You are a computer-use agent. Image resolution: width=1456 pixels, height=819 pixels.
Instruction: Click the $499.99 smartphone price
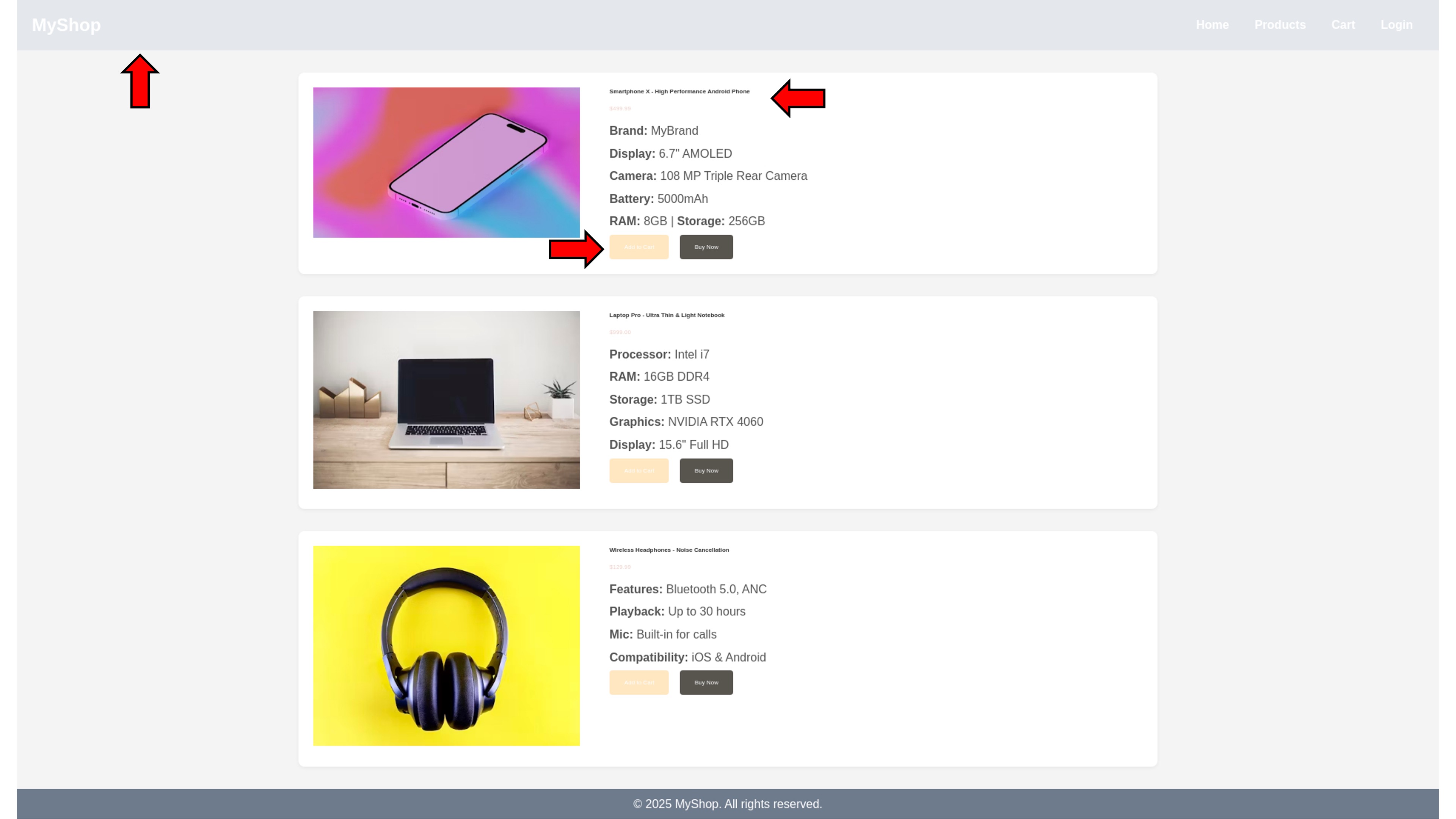point(620,108)
